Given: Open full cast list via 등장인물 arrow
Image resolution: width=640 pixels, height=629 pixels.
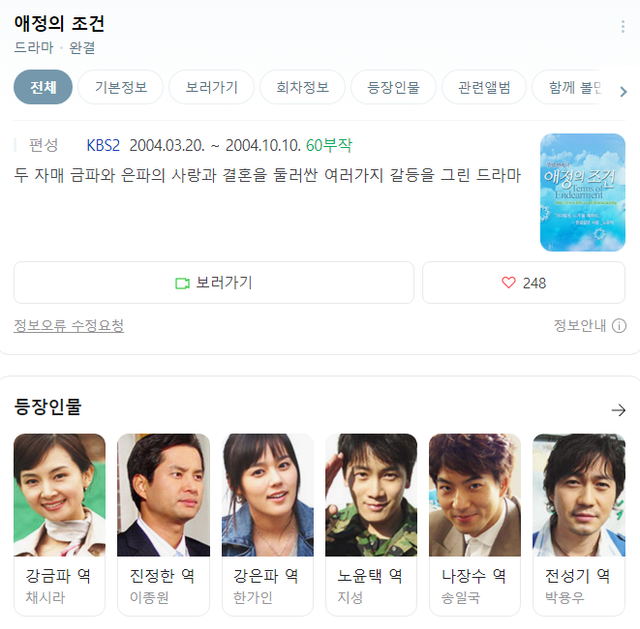Looking at the screenshot, I should pos(618,410).
